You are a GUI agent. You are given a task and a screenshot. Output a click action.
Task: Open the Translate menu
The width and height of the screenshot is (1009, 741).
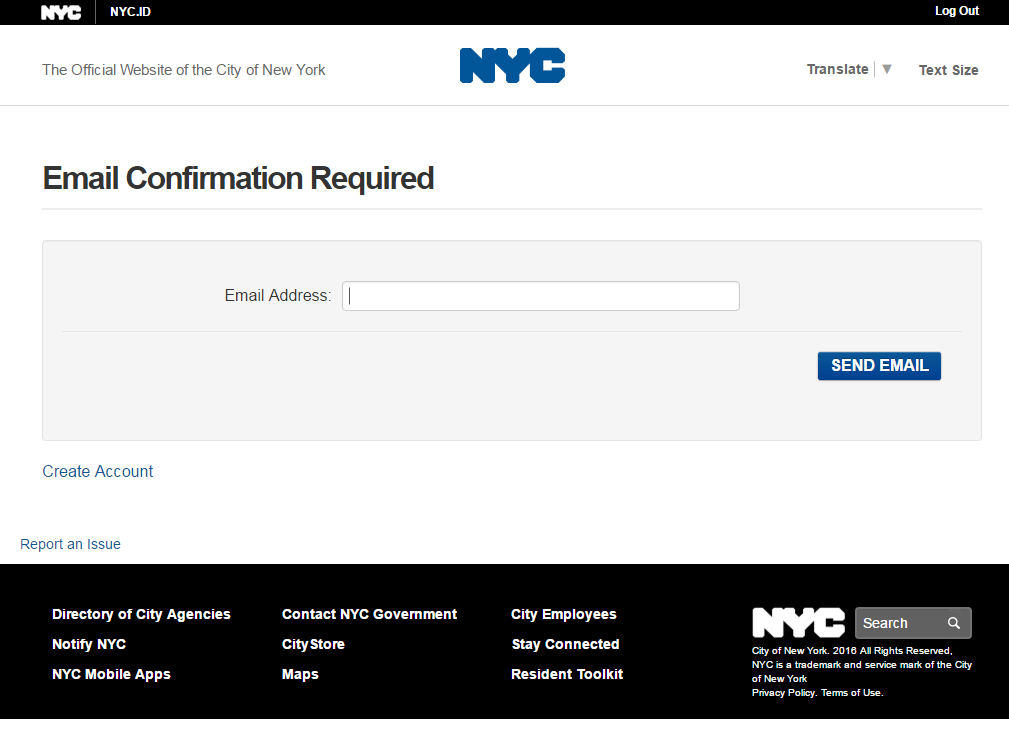pos(837,69)
